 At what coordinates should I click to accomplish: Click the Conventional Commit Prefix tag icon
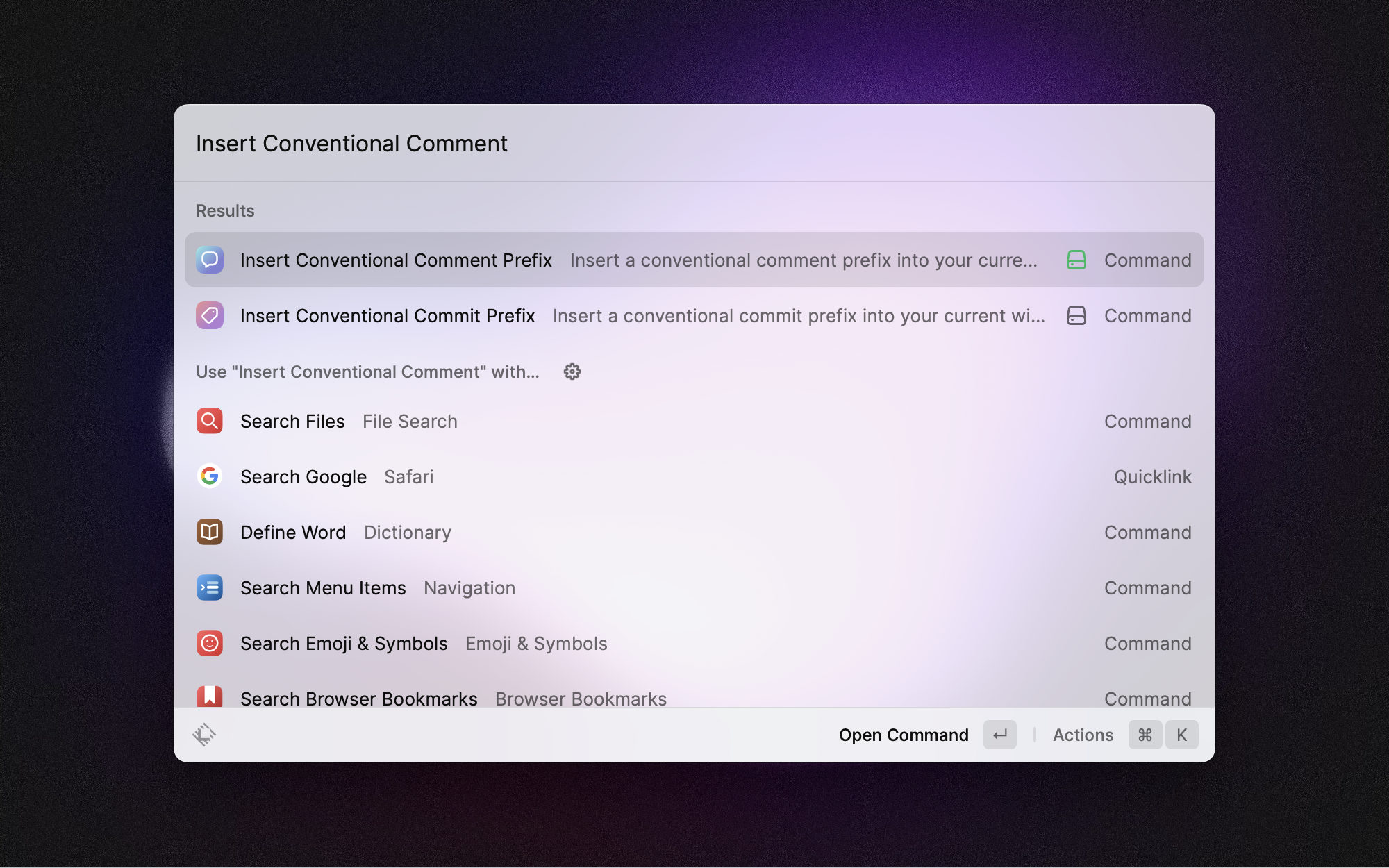tap(210, 315)
